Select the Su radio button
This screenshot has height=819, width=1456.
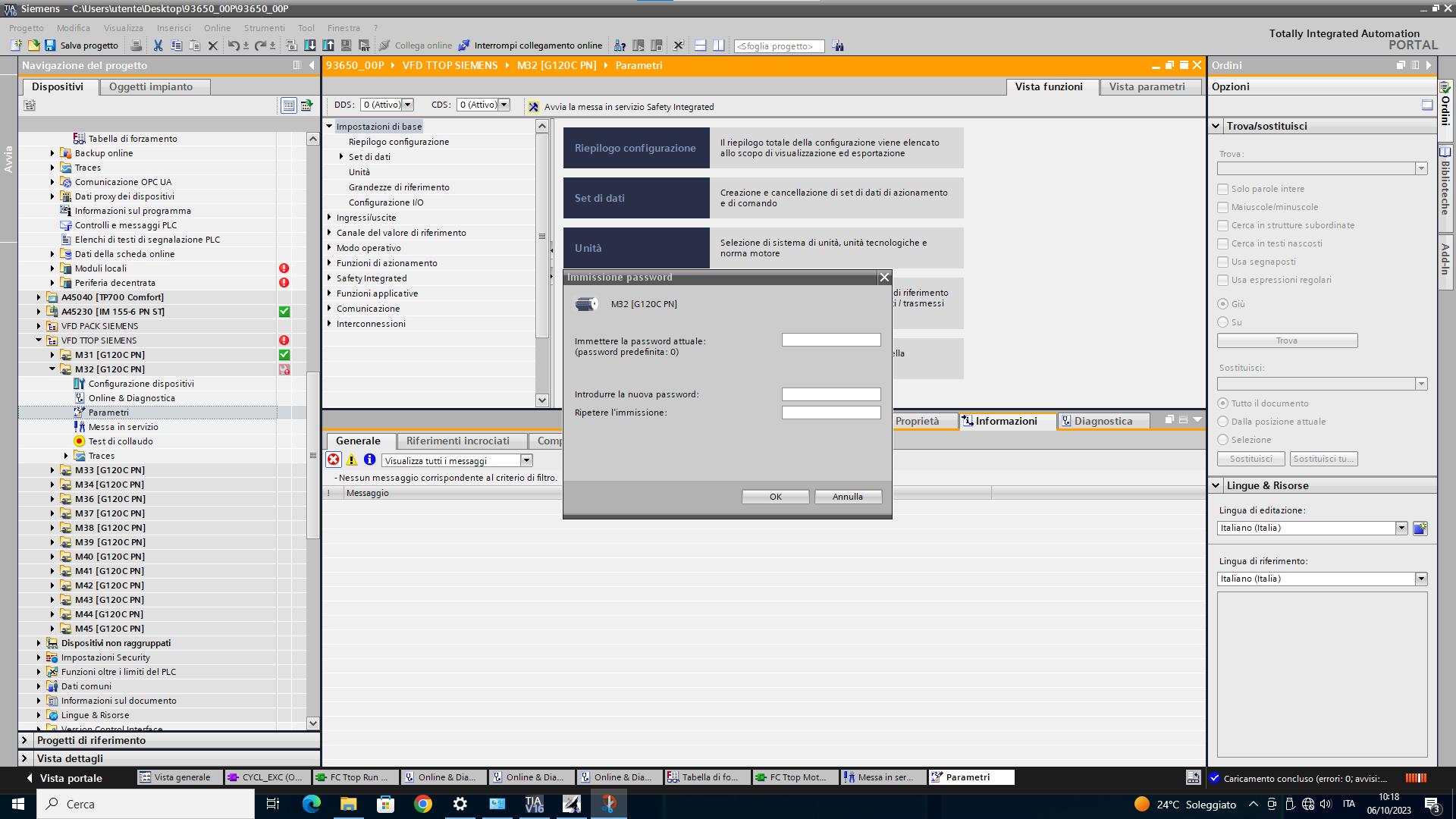point(1222,322)
